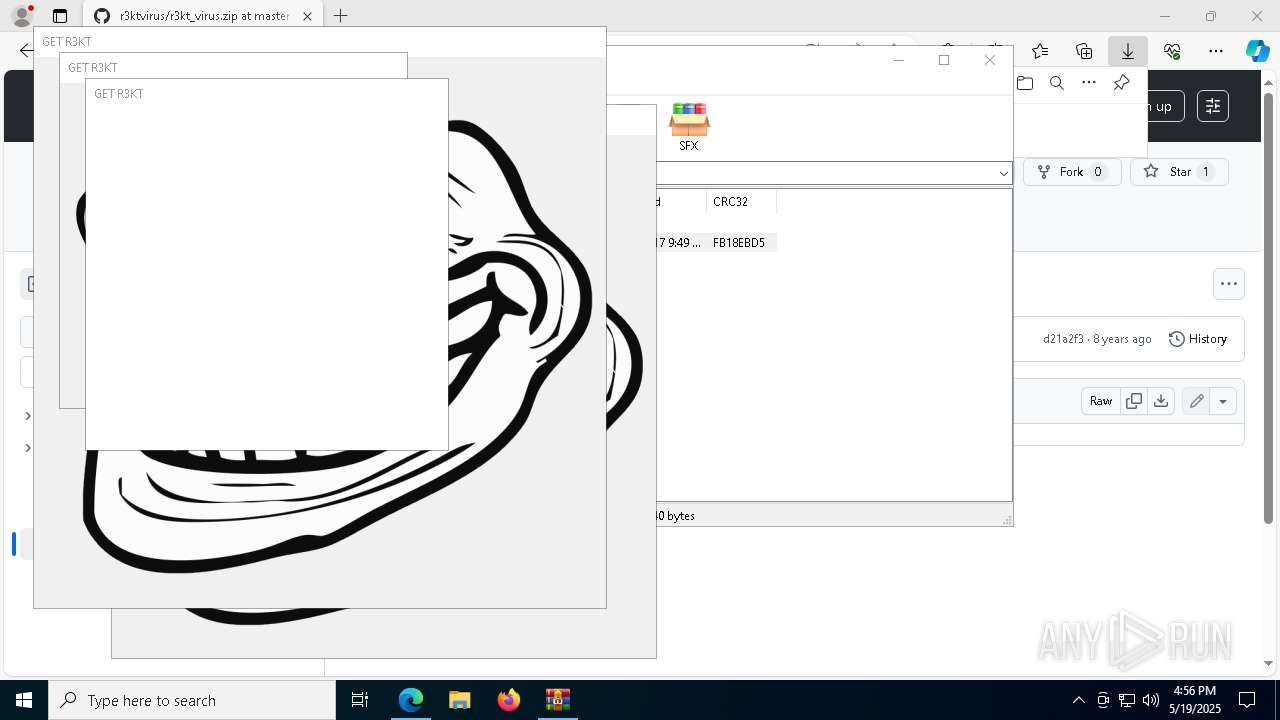Open volume control in system tray
Viewport: 1280px width, 720px height.
pyautogui.click(x=1151, y=700)
